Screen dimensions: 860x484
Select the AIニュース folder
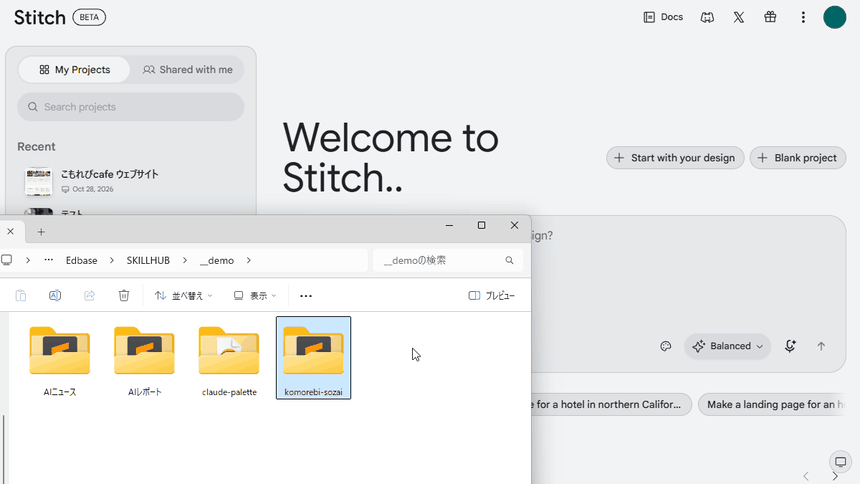60,359
